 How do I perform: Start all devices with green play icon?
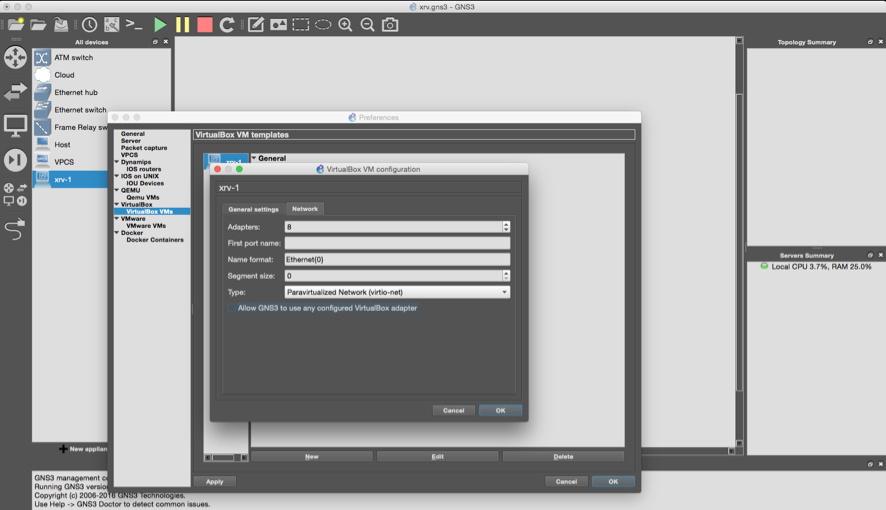click(160, 24)
